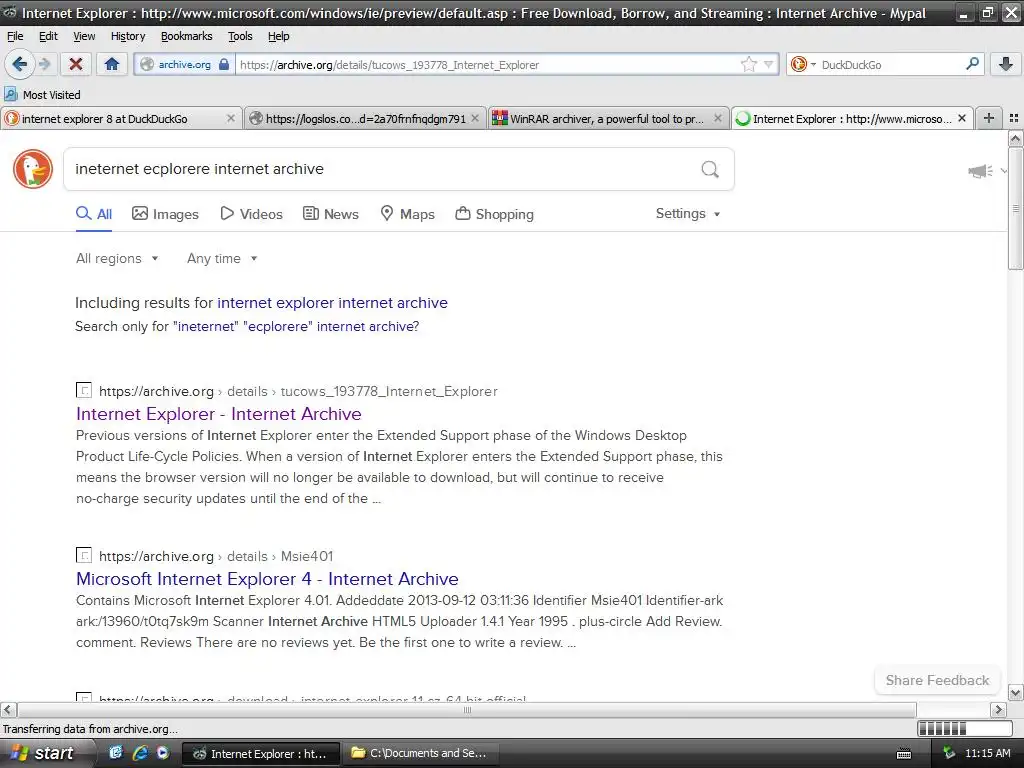The image size is (1024, 768).
Task: Click the first quick launch icon next to Start
Action: click(x=116, y=754)
